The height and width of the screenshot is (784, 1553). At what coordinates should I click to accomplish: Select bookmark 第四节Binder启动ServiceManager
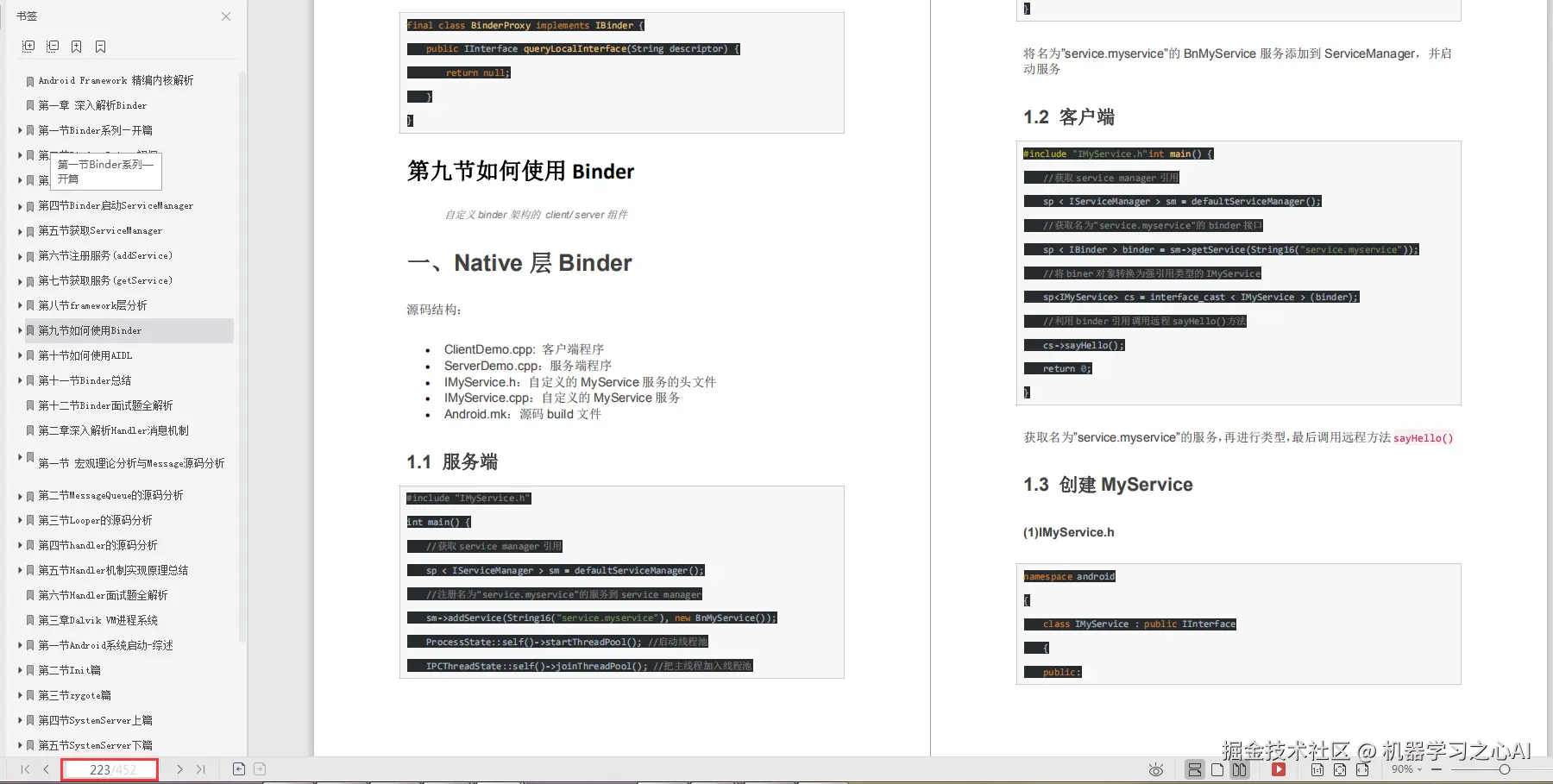(x=116, y=206)
